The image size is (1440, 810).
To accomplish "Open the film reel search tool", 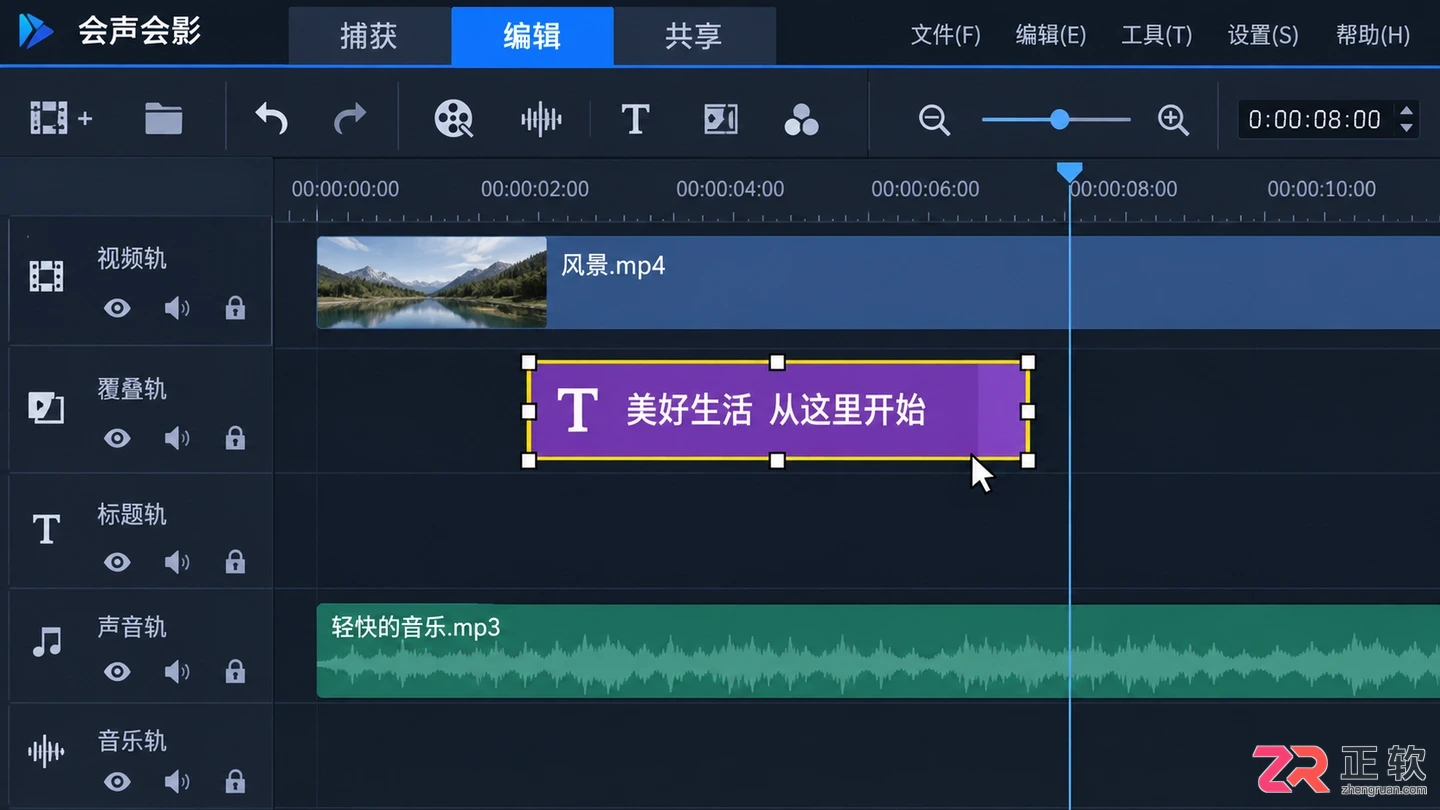I will tap(454, 119).
